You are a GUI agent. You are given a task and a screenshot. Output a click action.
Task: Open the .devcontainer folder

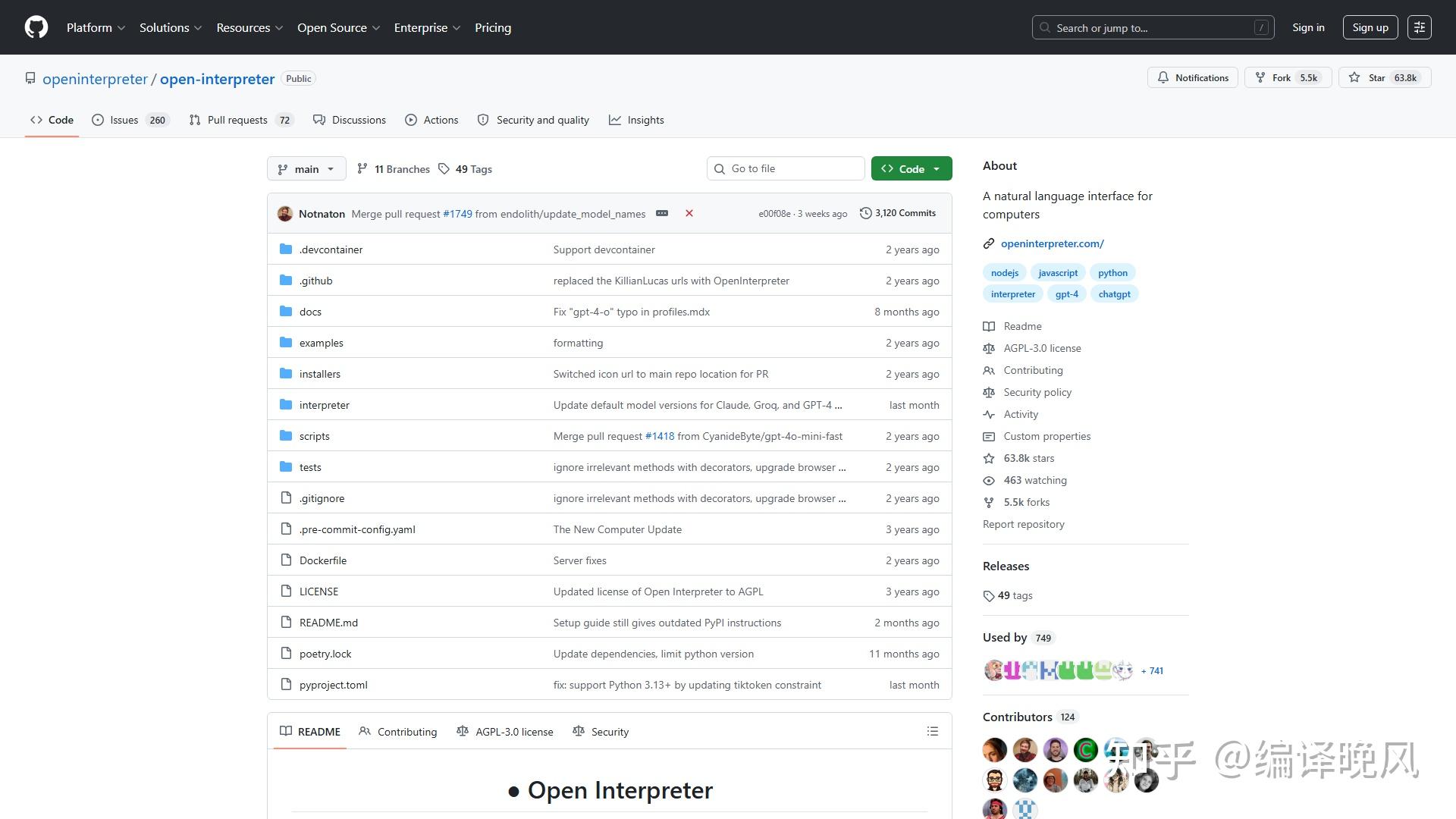331,249
